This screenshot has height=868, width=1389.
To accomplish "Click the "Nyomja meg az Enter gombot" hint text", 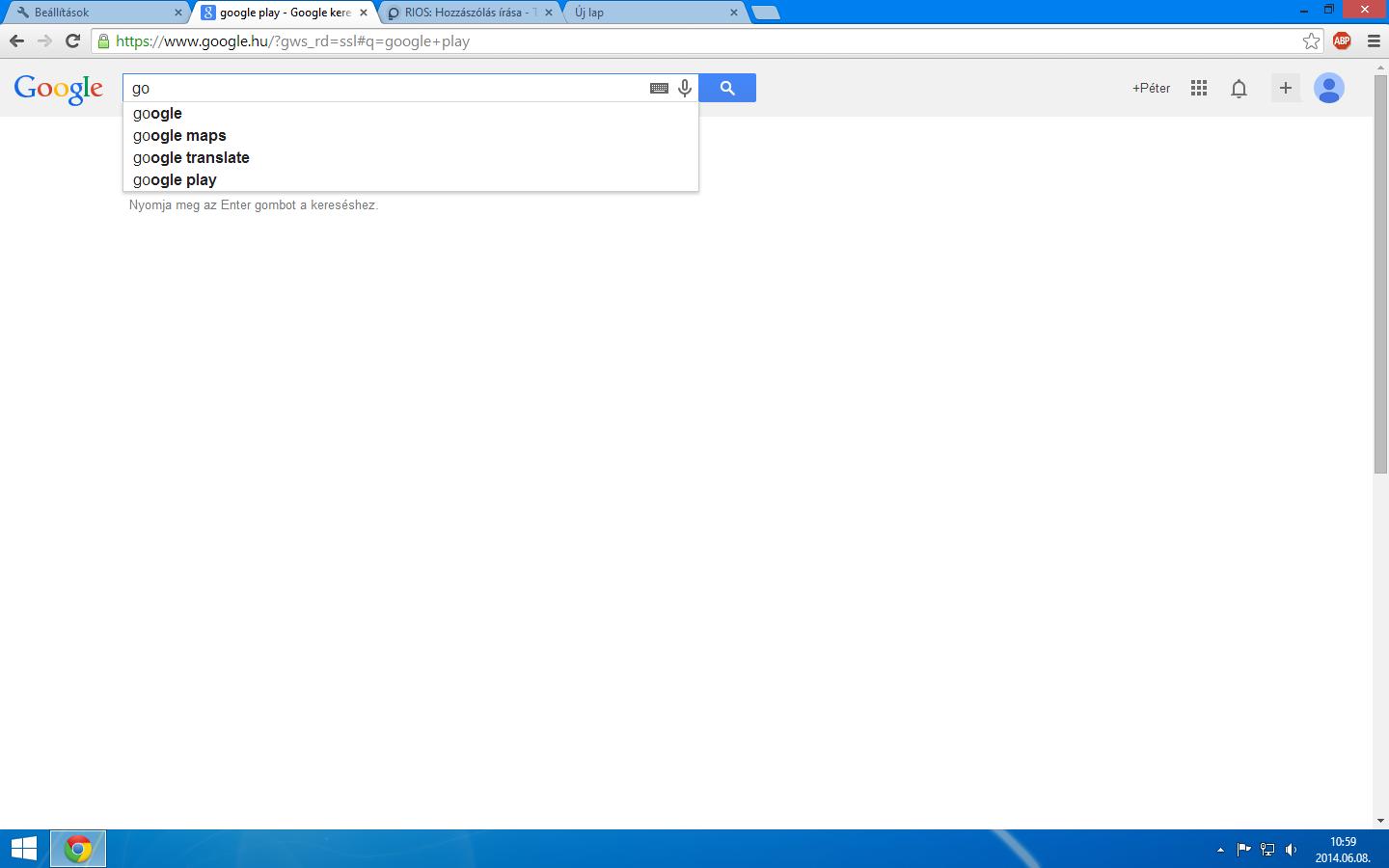I will point(254,205).
